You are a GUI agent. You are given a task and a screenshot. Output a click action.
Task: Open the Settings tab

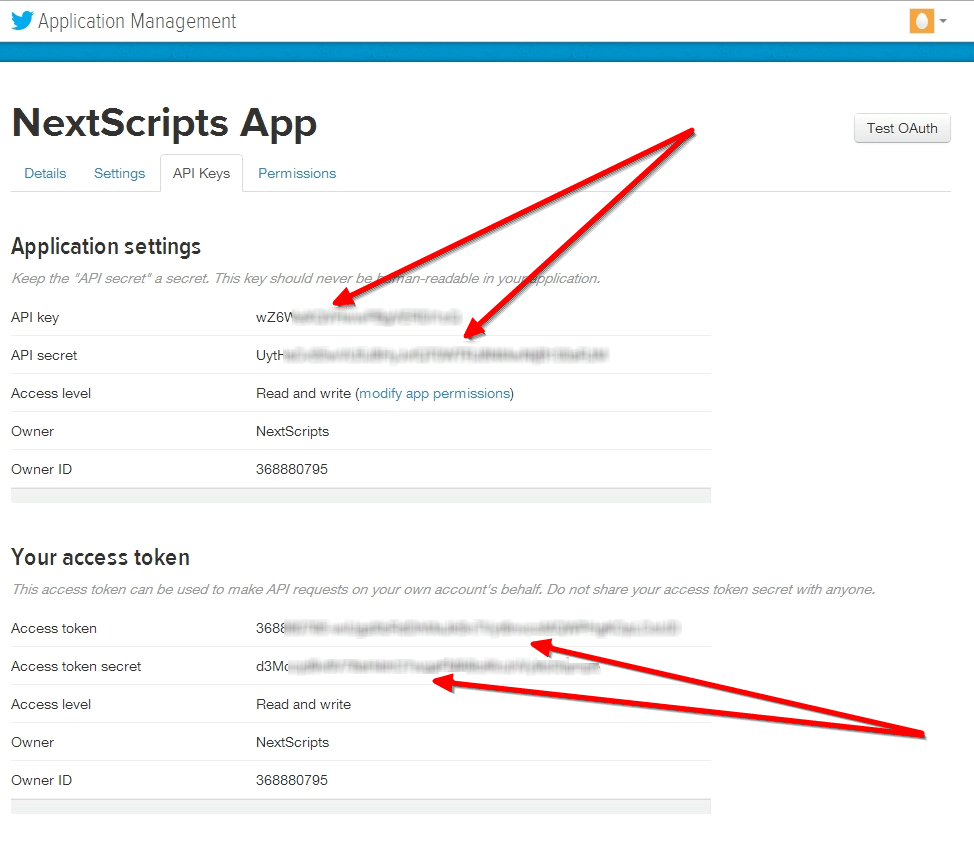(119, 173)
